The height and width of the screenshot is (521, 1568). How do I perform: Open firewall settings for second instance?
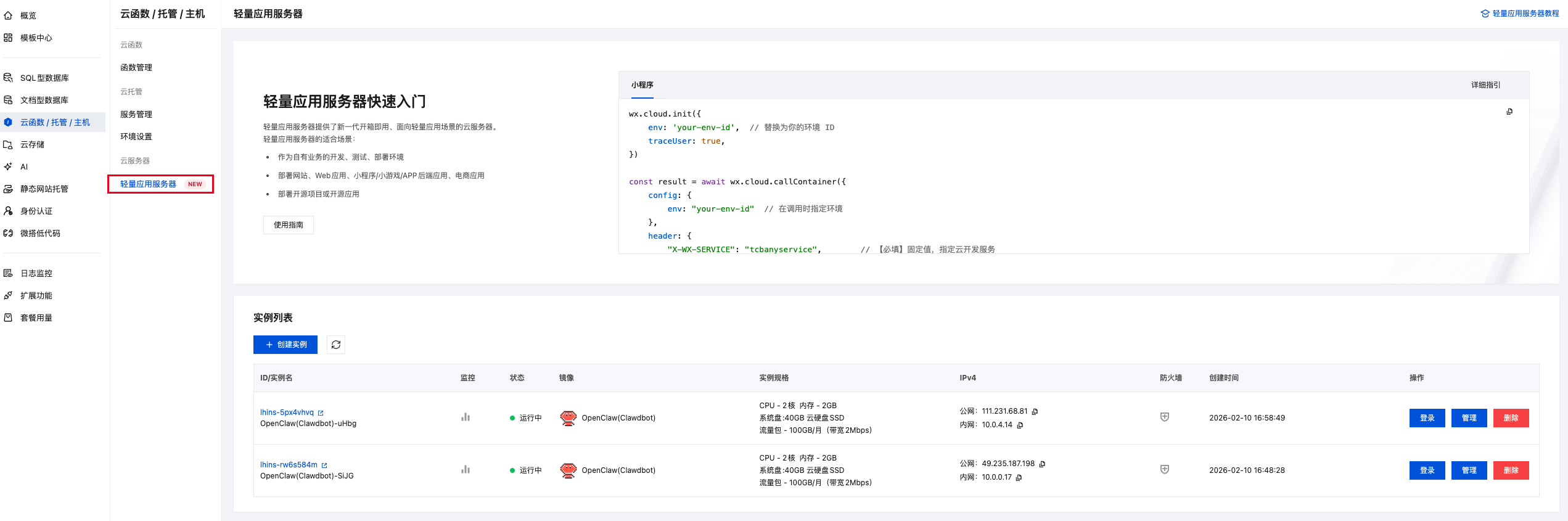point(1164,470)
